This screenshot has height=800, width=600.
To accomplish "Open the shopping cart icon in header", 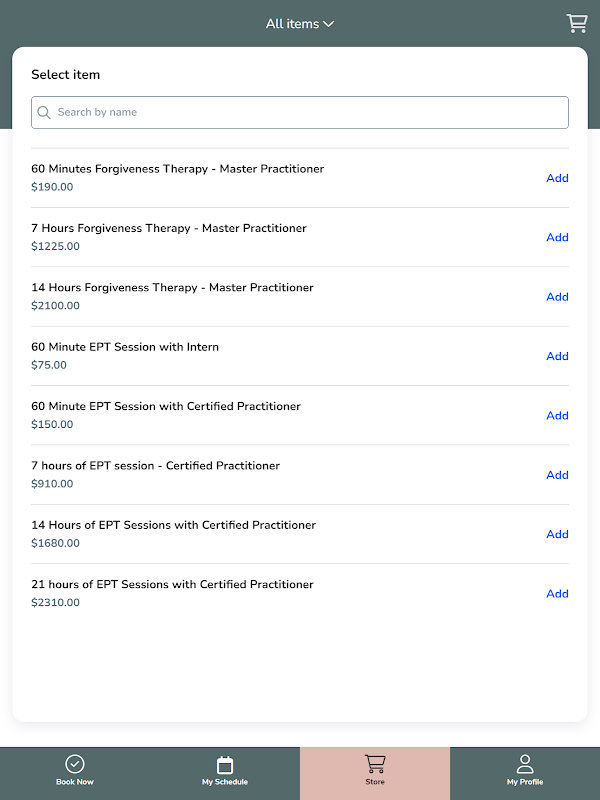I will tap(577, 23).
